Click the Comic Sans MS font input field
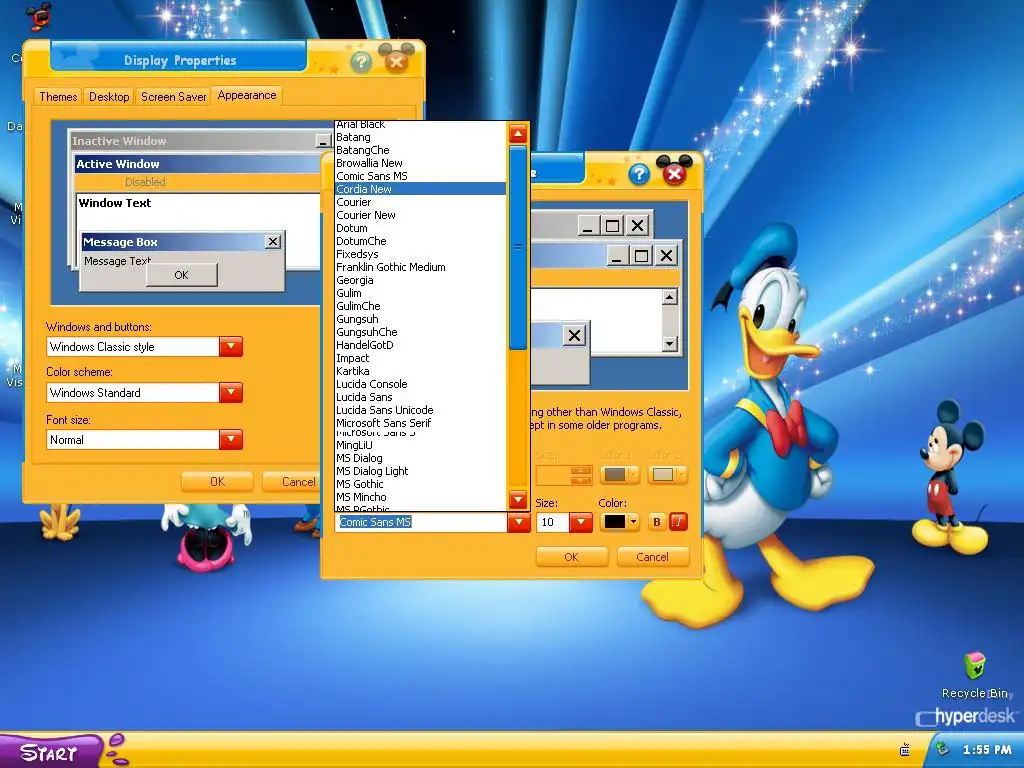The image size is (1024, 768). 421,522
